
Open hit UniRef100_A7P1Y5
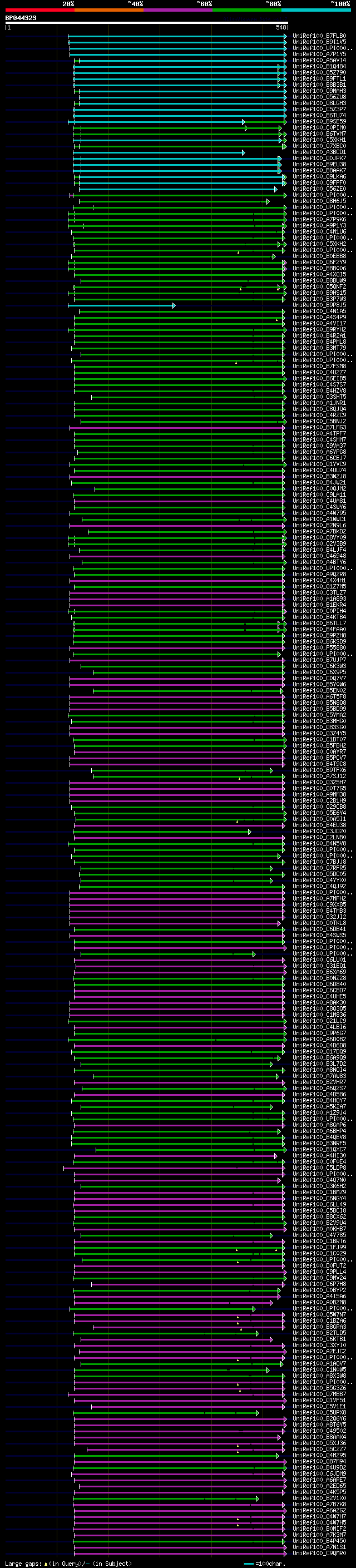pos(319,54)
